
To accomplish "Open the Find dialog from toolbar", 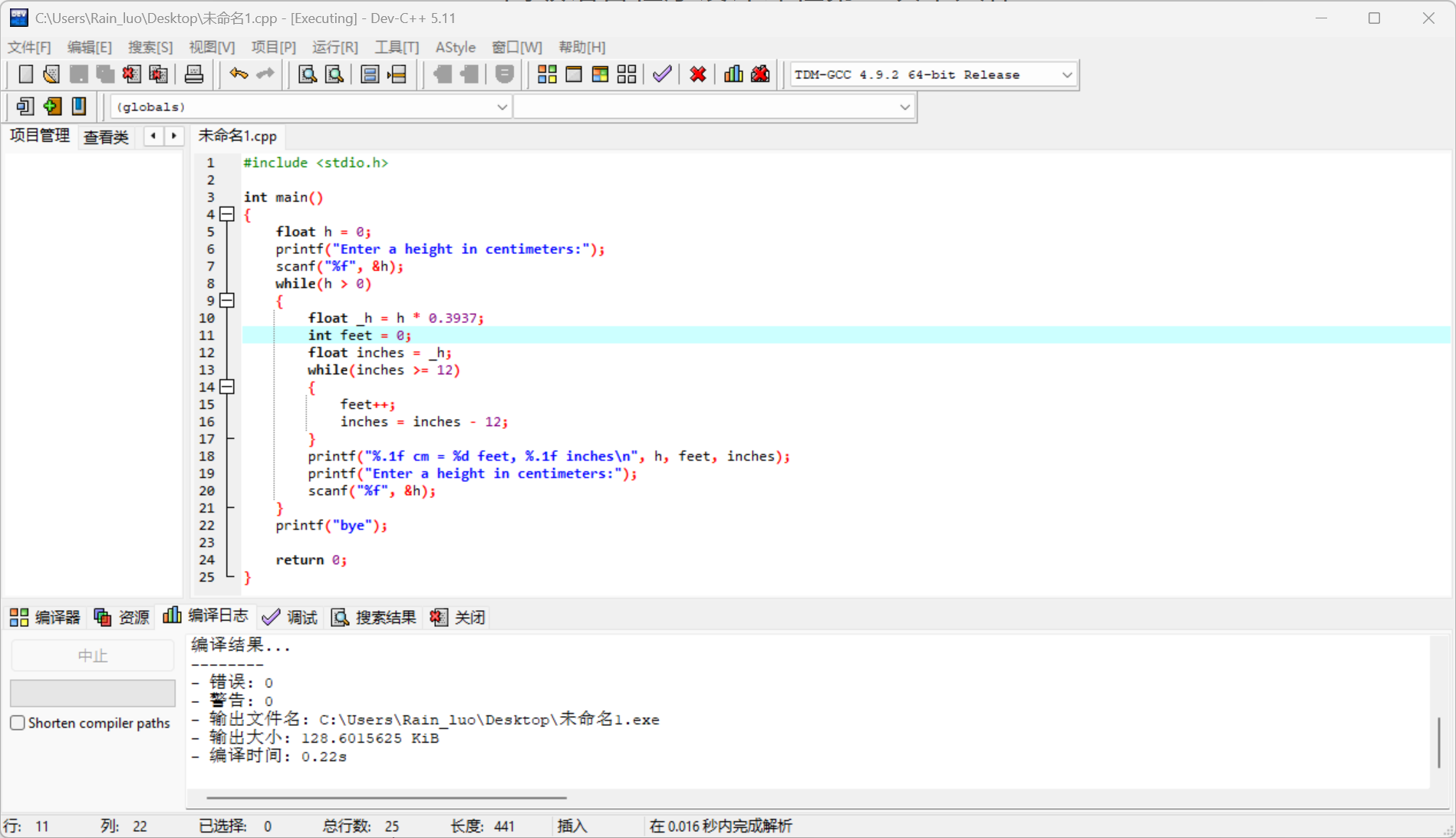I will 308,74.
